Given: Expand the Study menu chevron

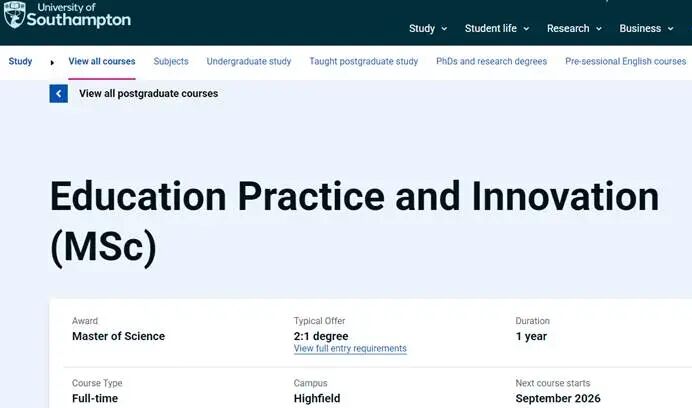Looking at the screenshot, I should (x=444, y=29).
